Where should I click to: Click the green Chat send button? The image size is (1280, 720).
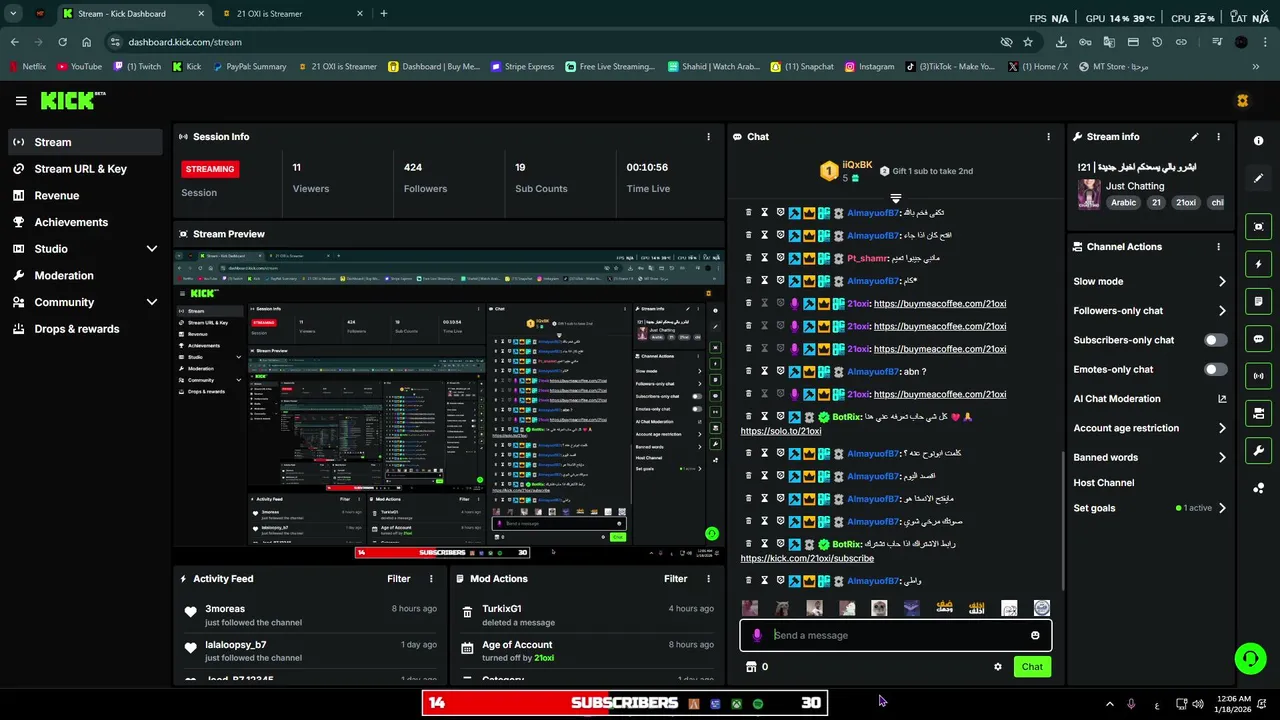tap(1032, 667)
